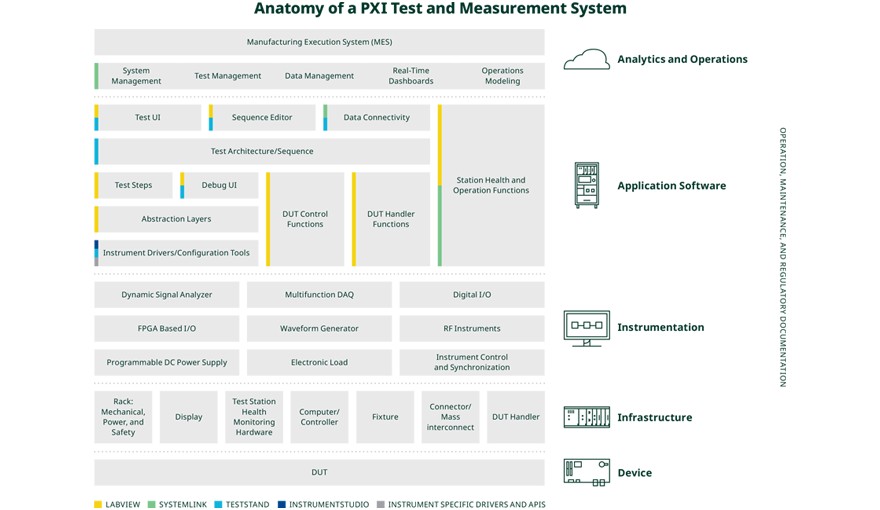Select the Operations Modeling label

502,76
